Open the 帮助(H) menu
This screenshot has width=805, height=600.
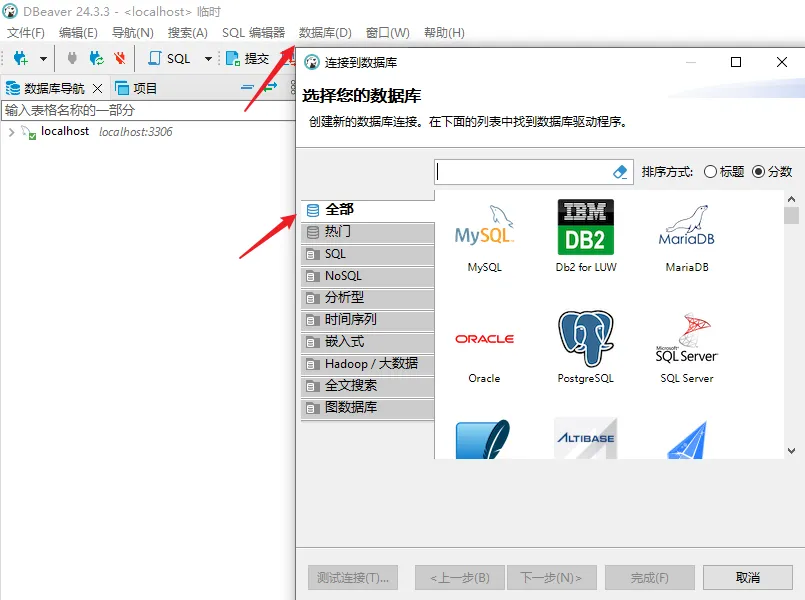pyautogui.click(x=444, y=33)
